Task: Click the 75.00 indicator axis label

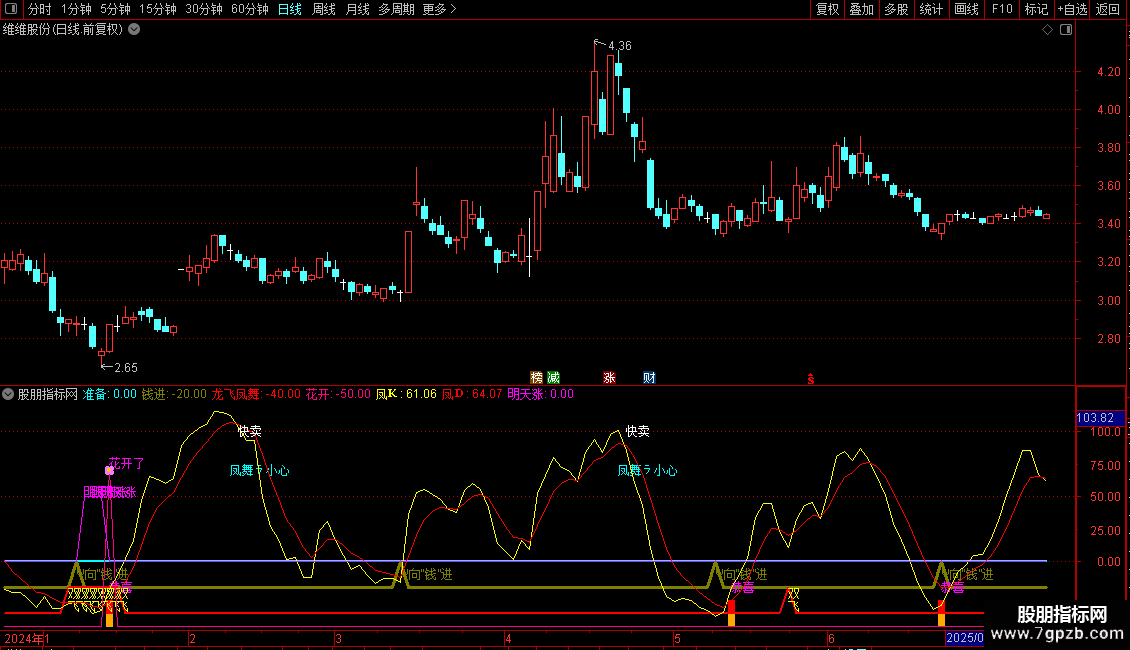Action: pyautogui.click(x=1105, y=466)
